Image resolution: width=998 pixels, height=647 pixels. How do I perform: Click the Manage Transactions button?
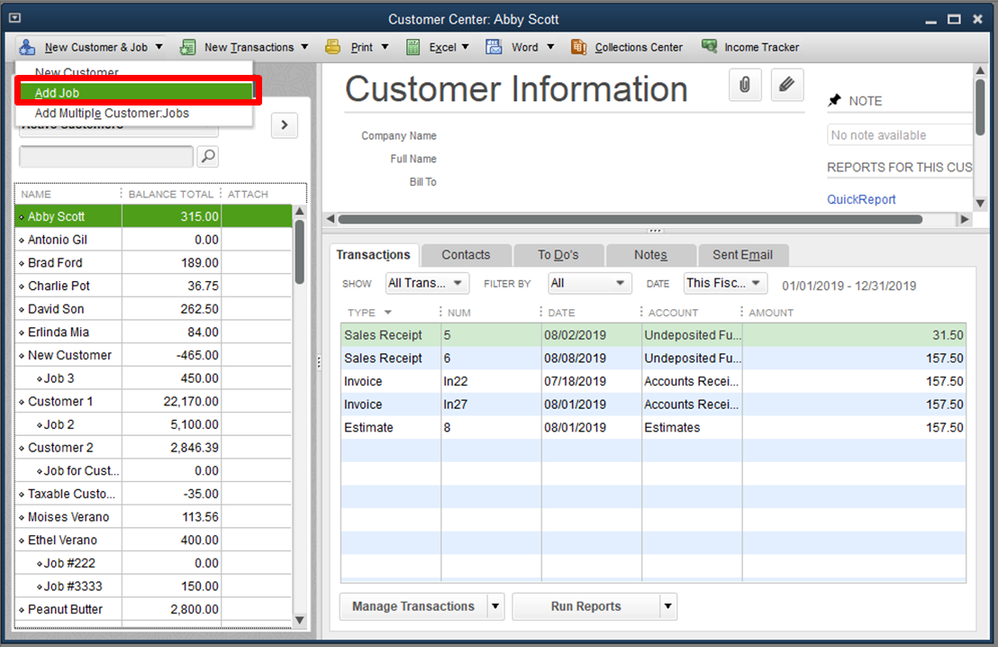click(x=413, y=606)
